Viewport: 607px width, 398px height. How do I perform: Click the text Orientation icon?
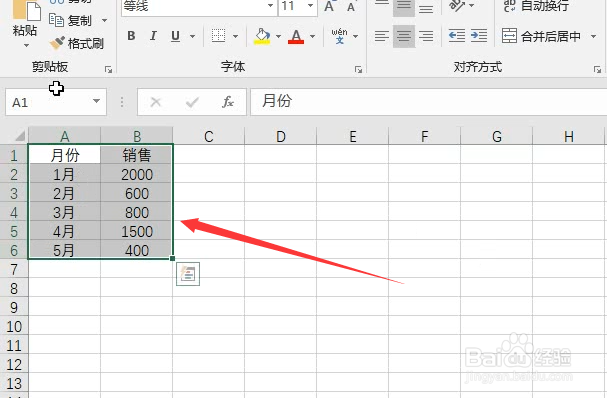click(457, 5)
